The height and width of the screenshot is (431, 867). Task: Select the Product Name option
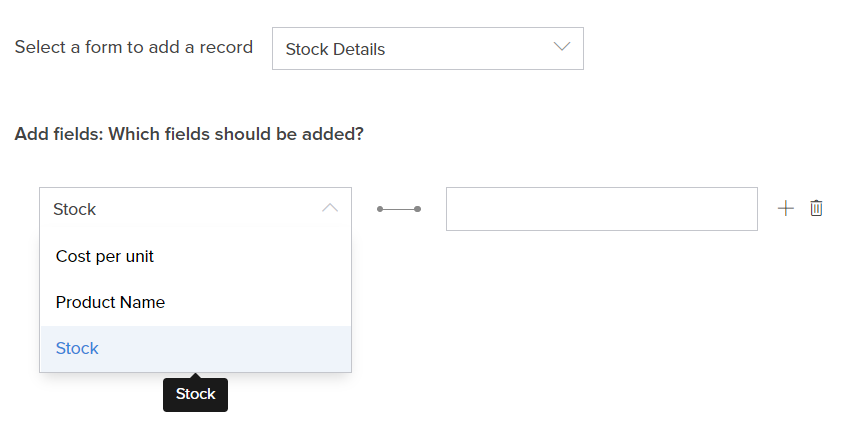pos(110,302)
